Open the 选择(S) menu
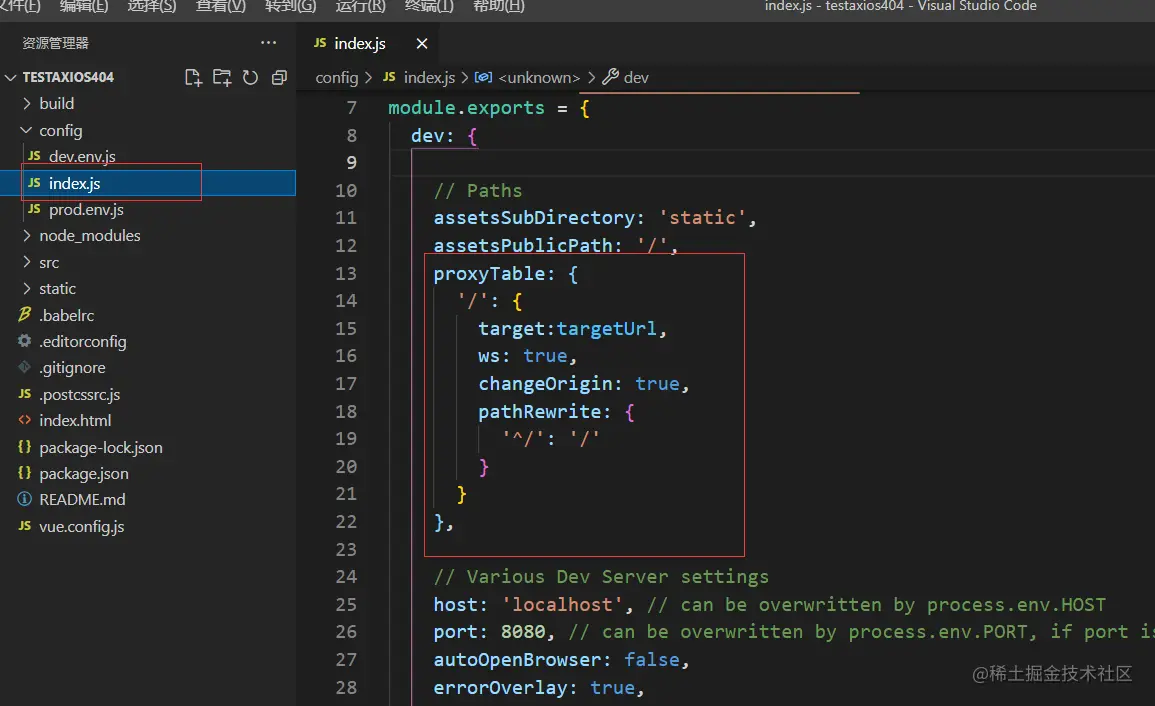 point(152,6)
